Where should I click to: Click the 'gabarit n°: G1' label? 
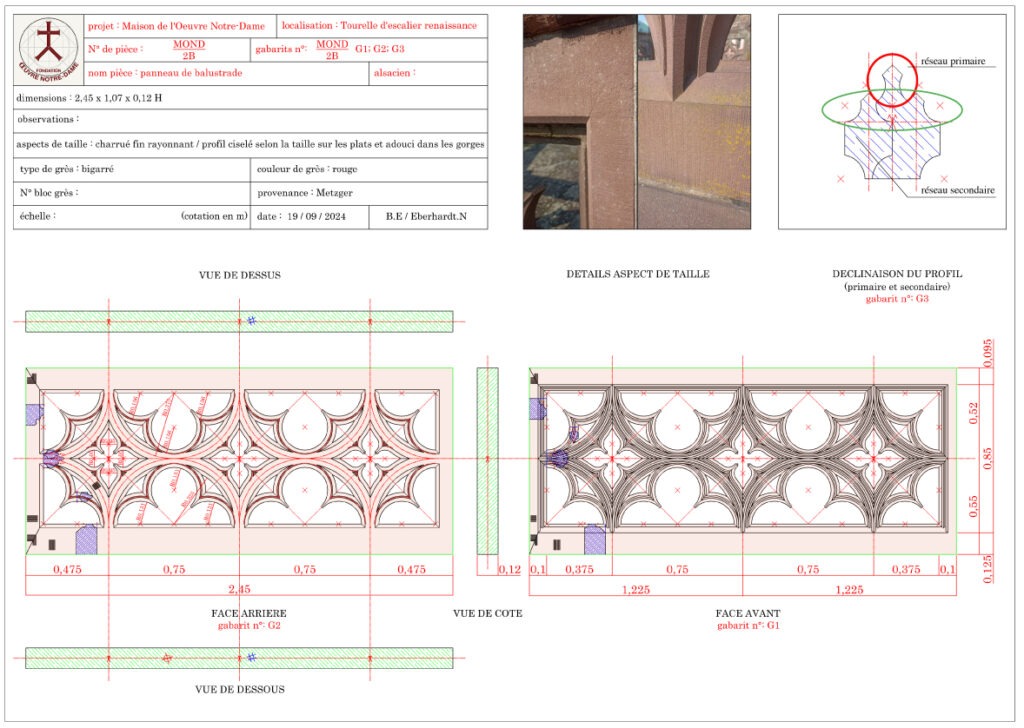(x=748, y=625)
